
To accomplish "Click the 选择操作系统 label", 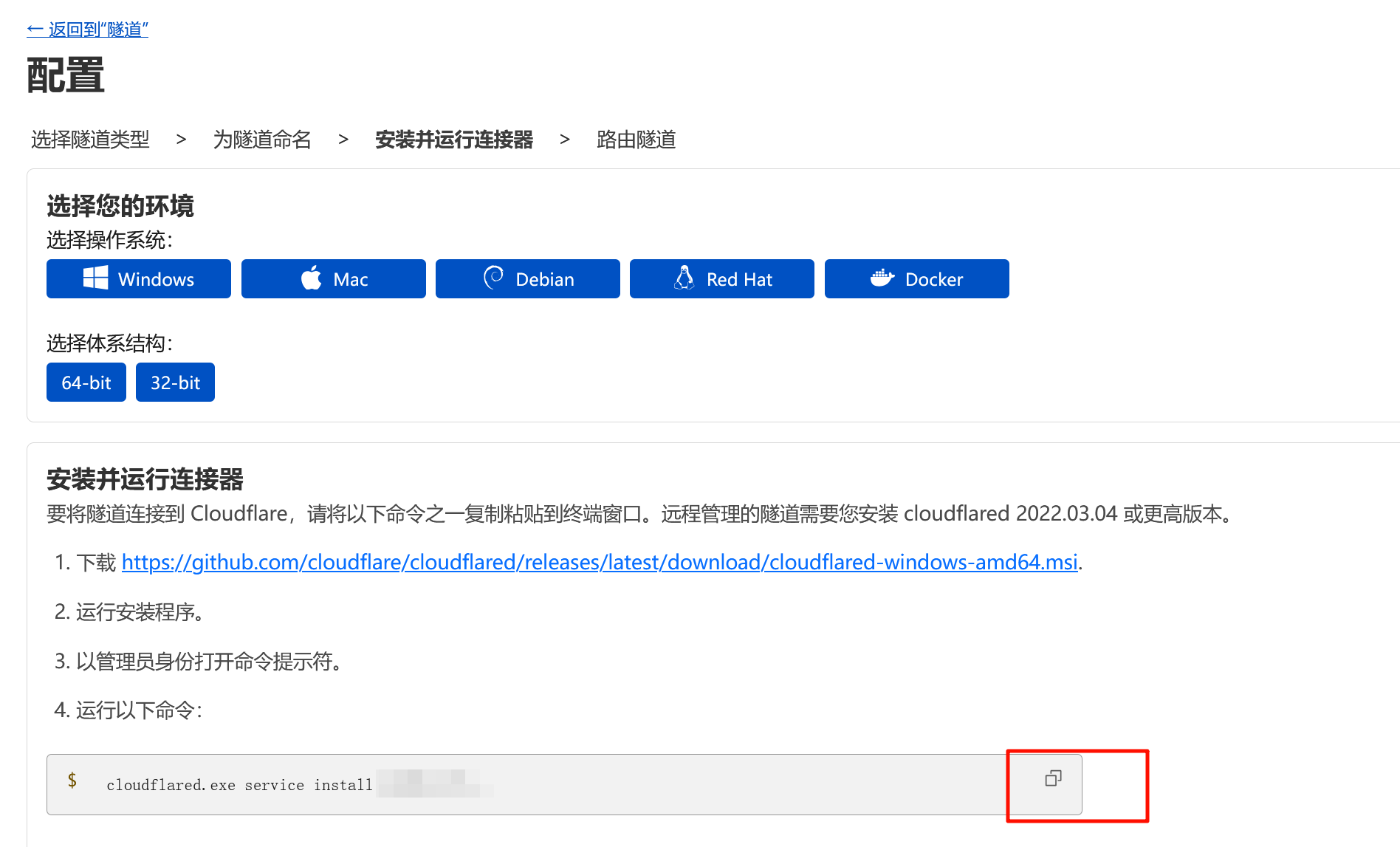I will [109, 240].
